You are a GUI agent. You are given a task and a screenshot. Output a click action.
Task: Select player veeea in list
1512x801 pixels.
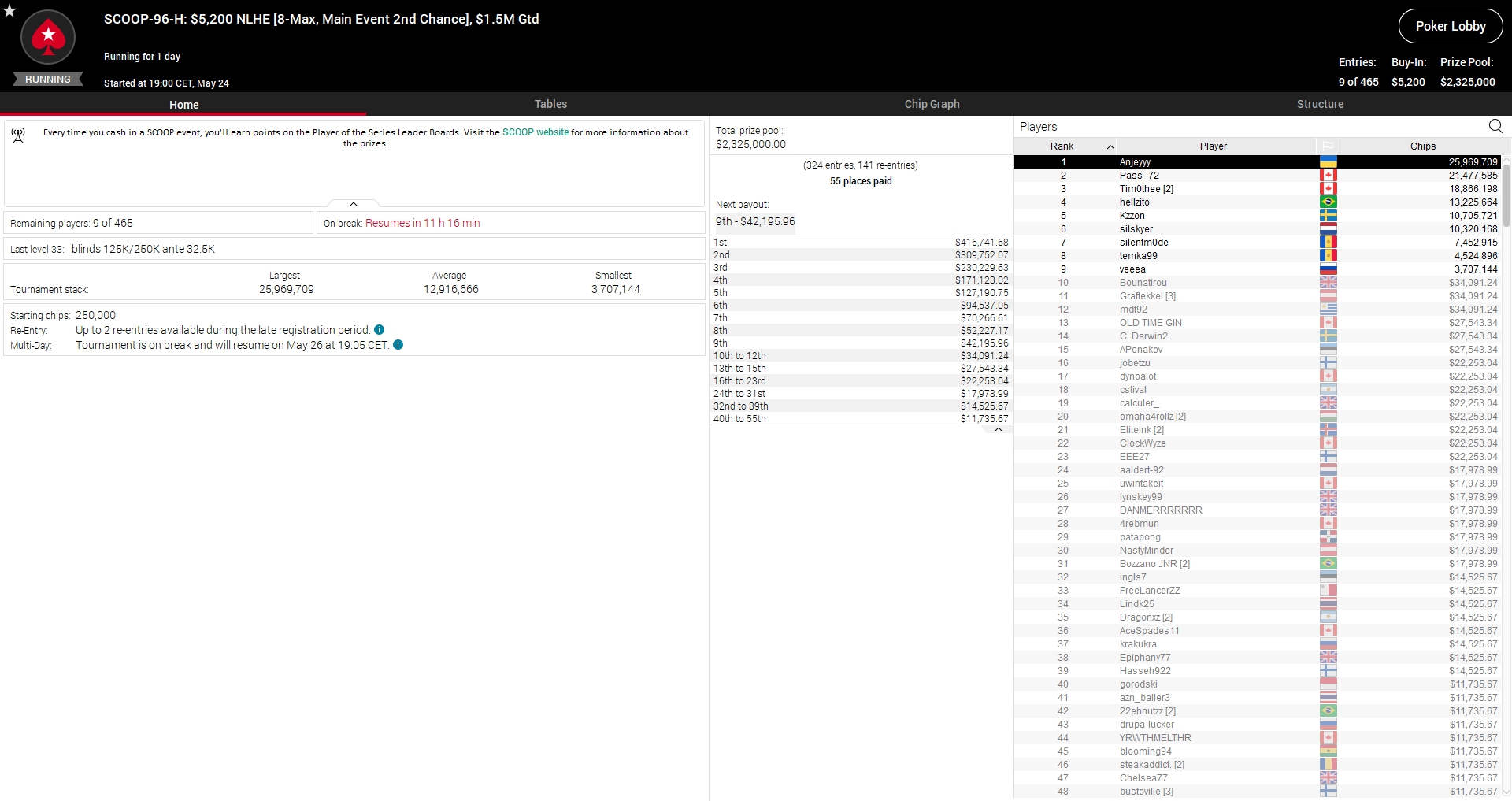pos(1257,269)
